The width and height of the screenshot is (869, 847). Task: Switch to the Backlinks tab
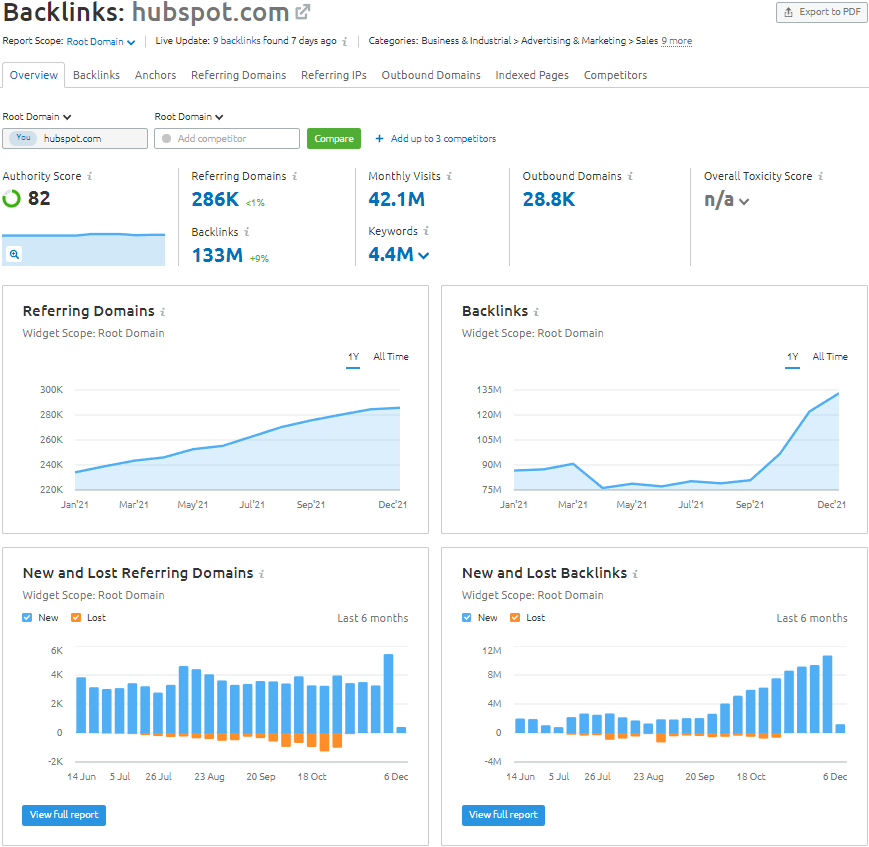(96, 75)
